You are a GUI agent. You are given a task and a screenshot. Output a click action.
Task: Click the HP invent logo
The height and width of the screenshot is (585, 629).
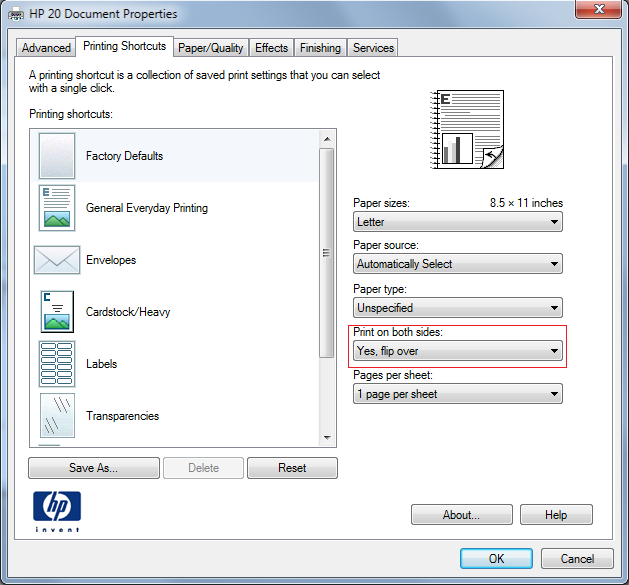click(x=57, y=512)
